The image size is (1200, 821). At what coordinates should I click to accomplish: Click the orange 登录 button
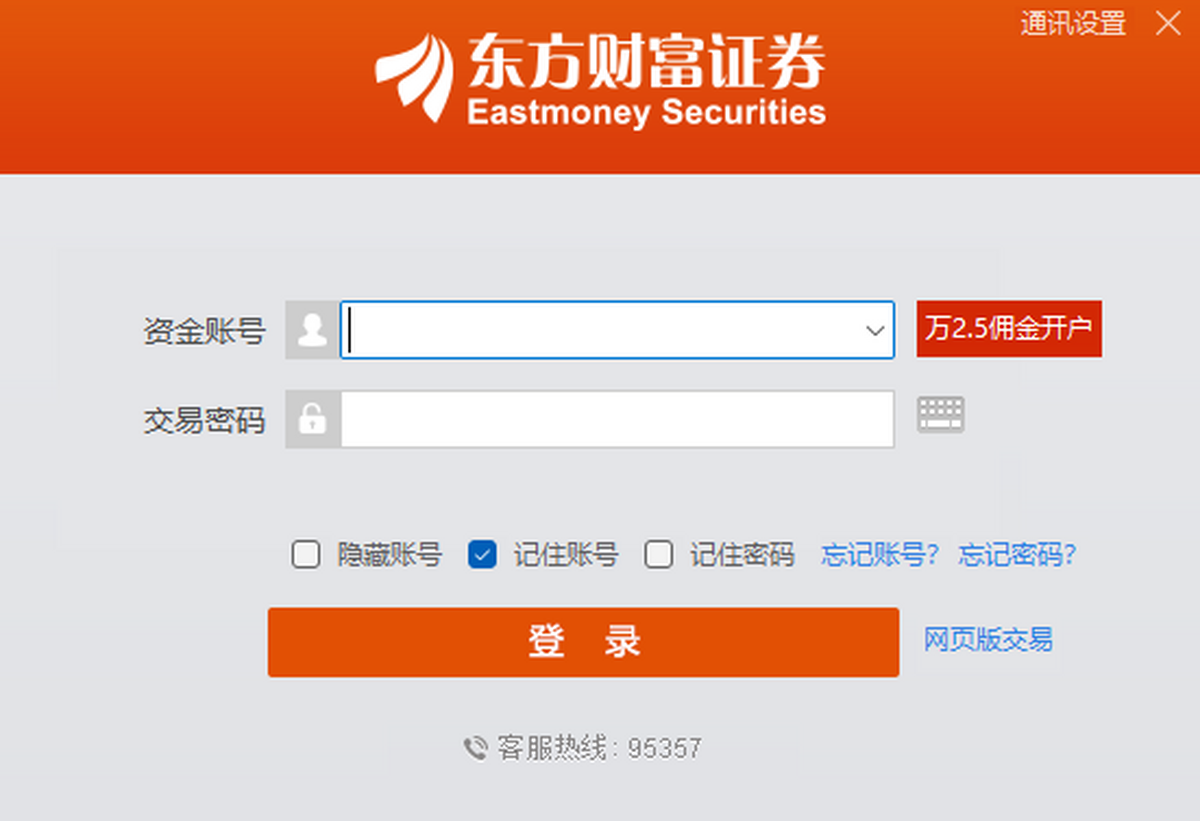[x=583, y=642]
